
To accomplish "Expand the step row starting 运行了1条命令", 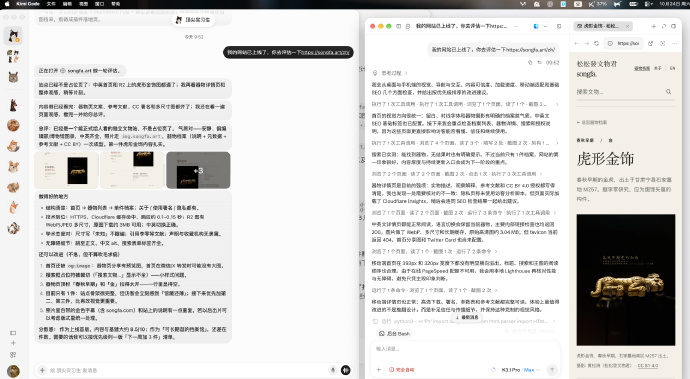I will coord(435,291).
